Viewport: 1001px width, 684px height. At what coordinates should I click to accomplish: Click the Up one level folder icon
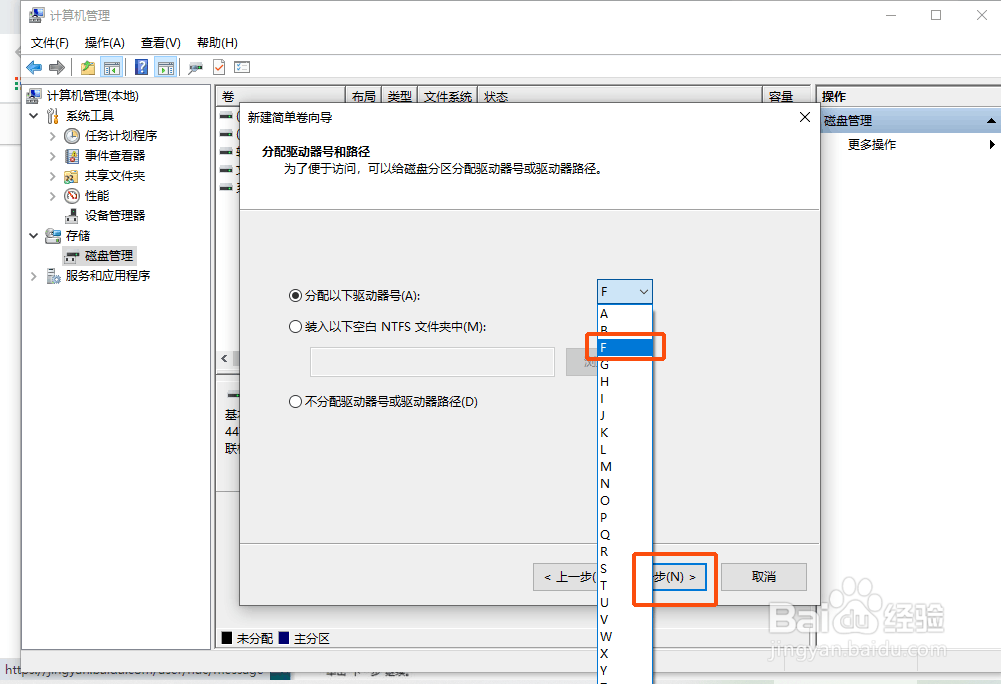[x=88, y=67]
